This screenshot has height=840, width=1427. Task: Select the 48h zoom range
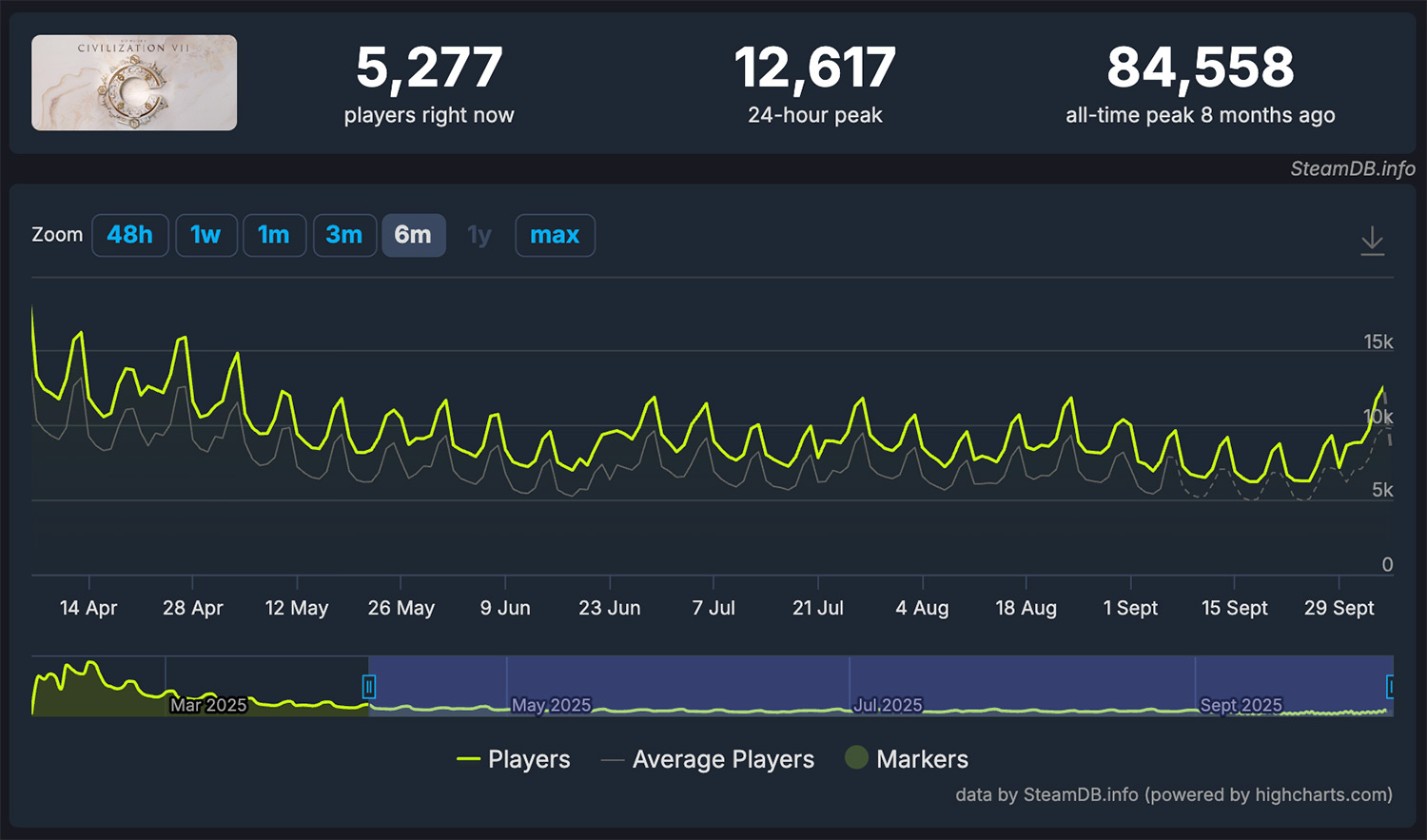point(130,235)
